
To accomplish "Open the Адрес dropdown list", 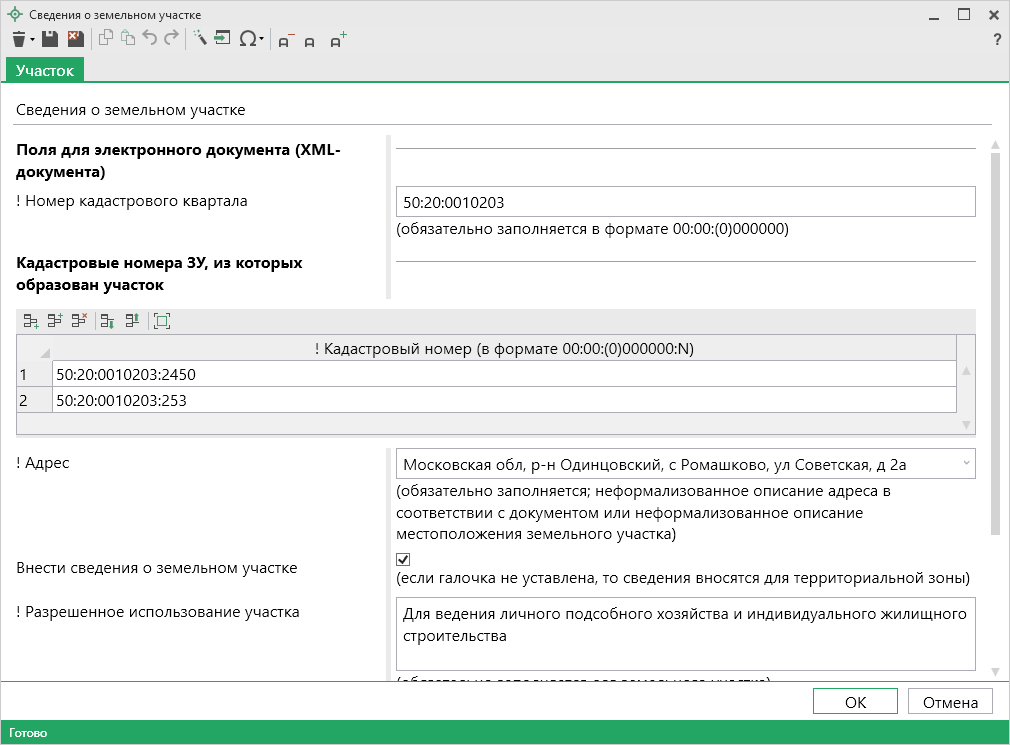I will [965, 463].
